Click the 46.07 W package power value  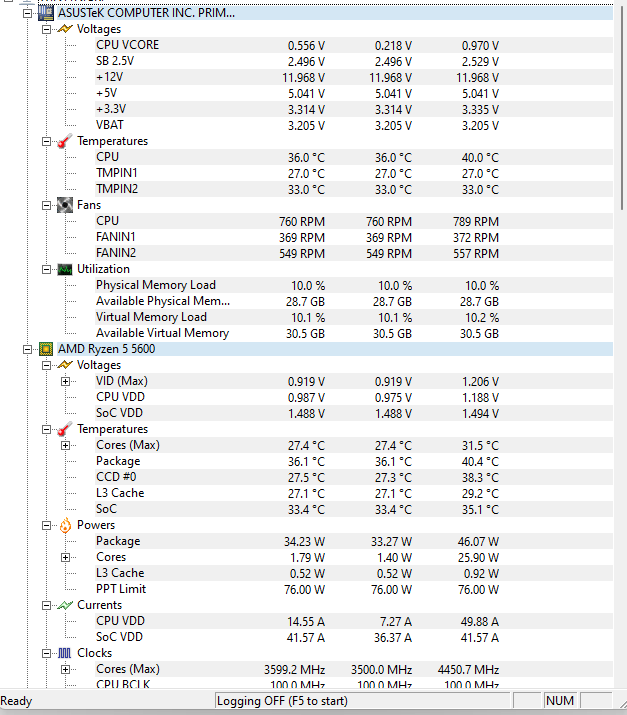click(478, 542)
